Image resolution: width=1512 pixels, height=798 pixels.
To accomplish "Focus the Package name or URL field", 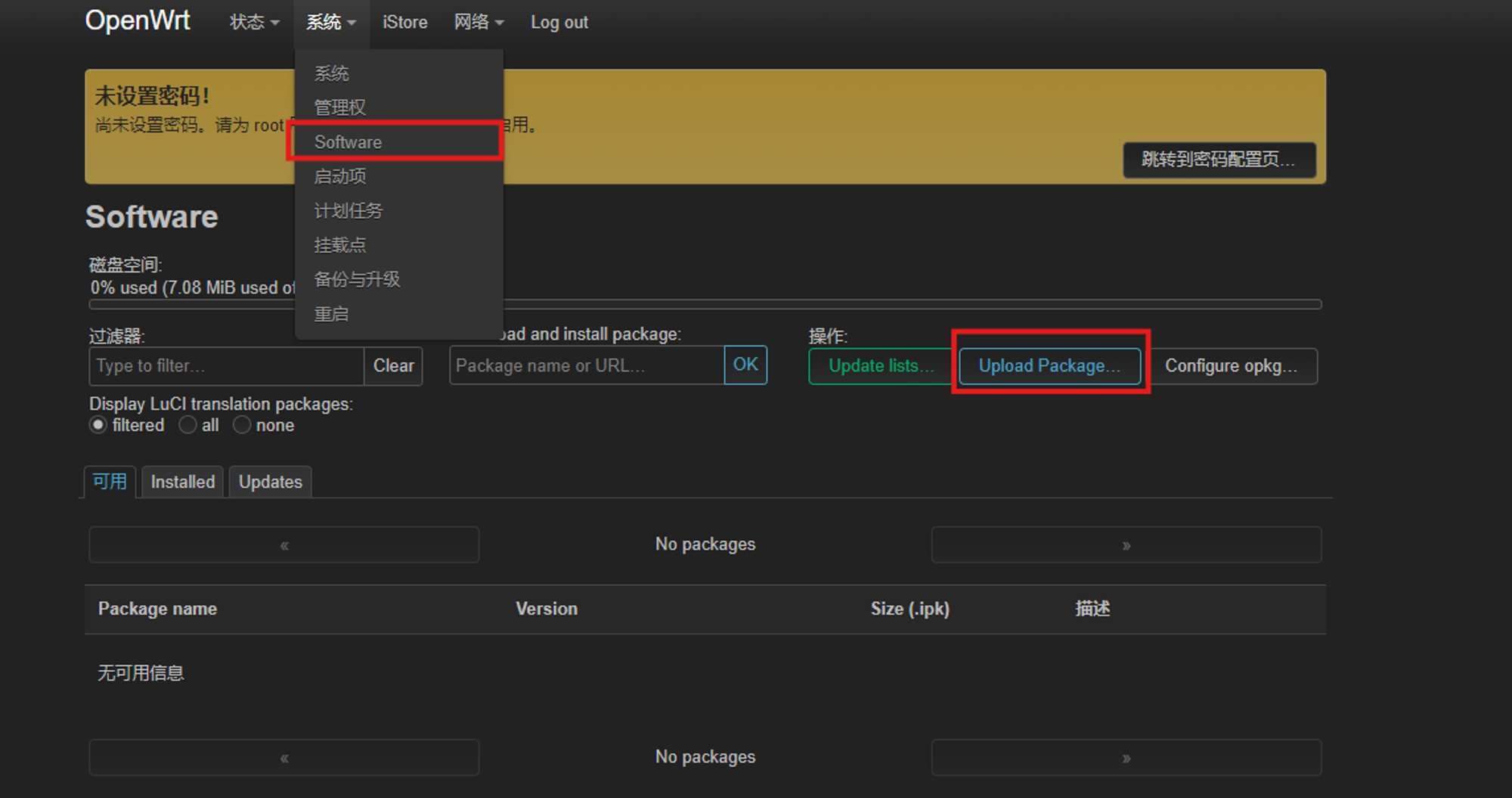I will coord(587,365).
